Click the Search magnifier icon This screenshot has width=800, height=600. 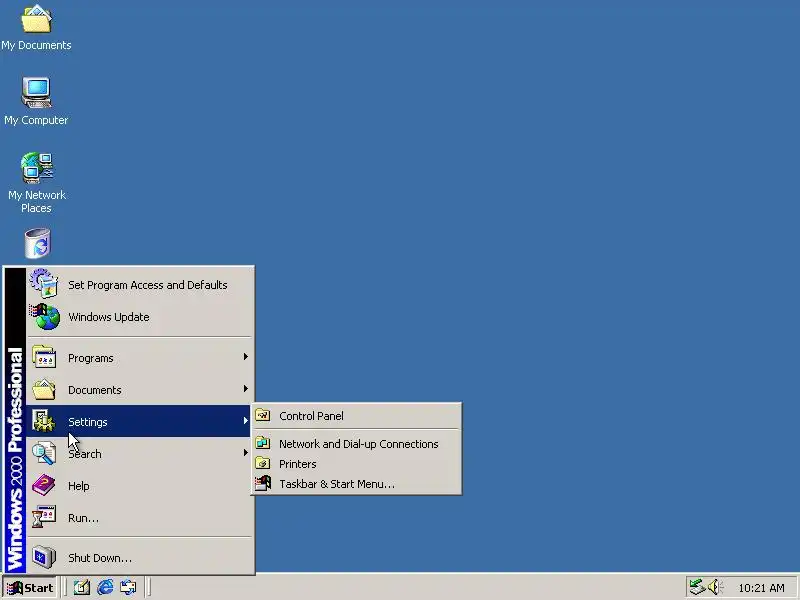tap(44, 453)
